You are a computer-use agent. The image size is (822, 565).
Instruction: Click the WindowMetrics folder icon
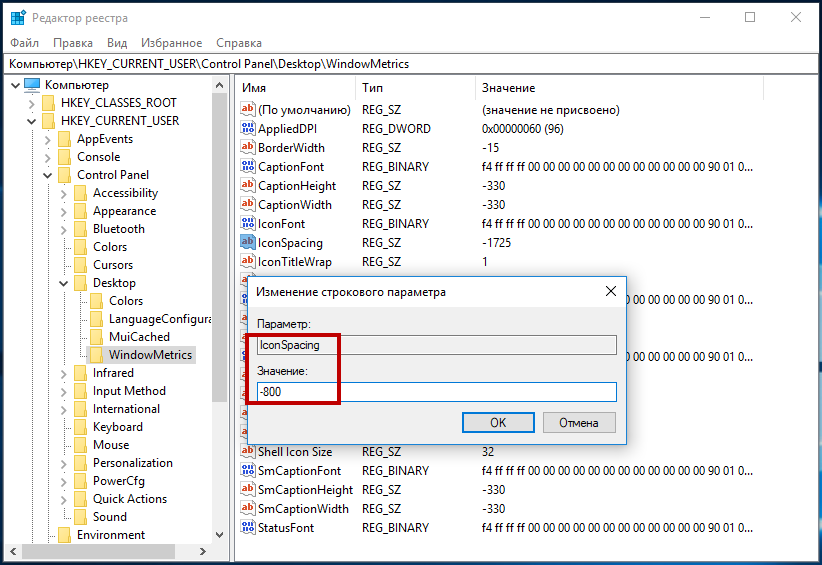[x=96, y=355]
